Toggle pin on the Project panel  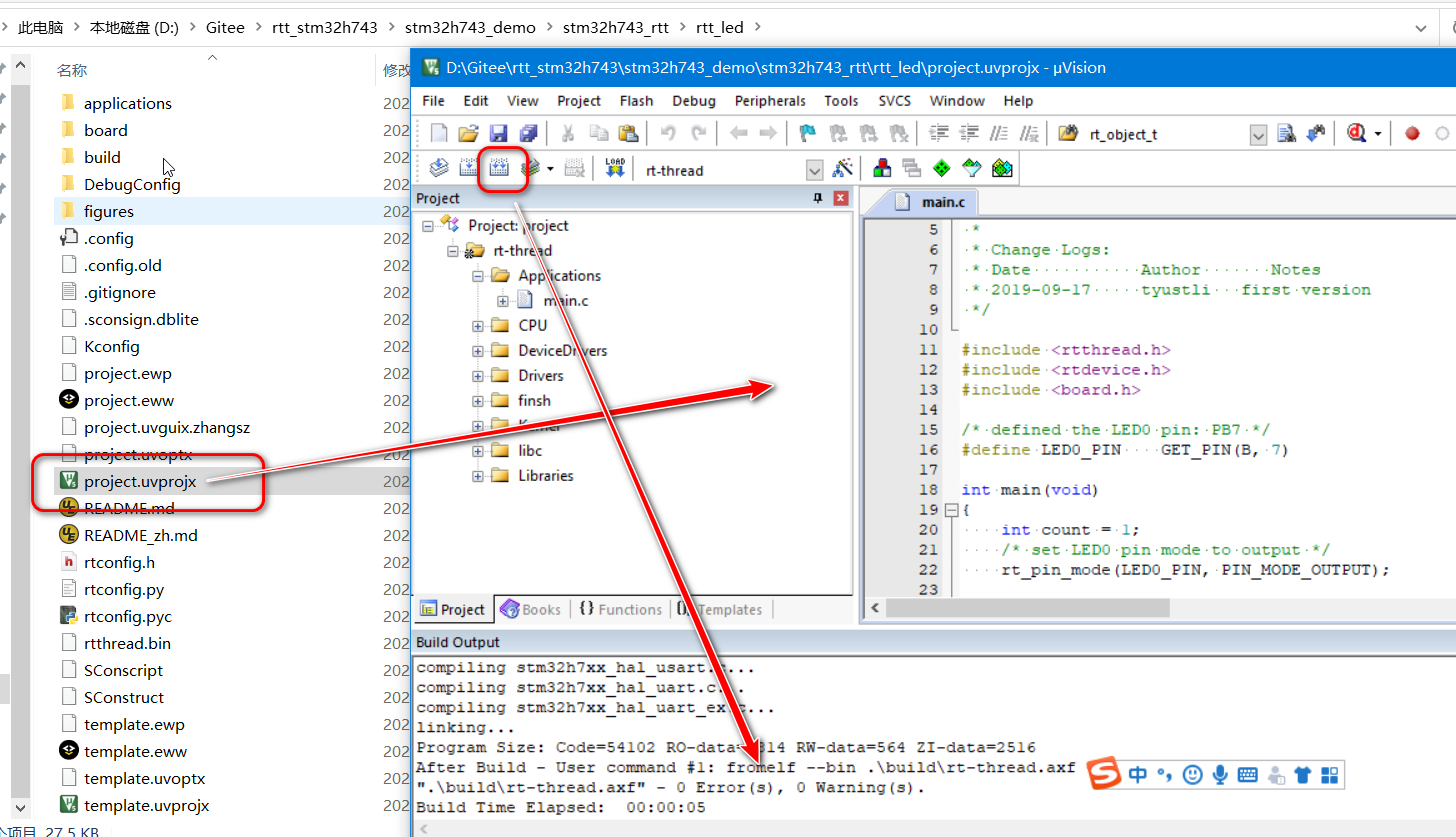click(818, 198)
